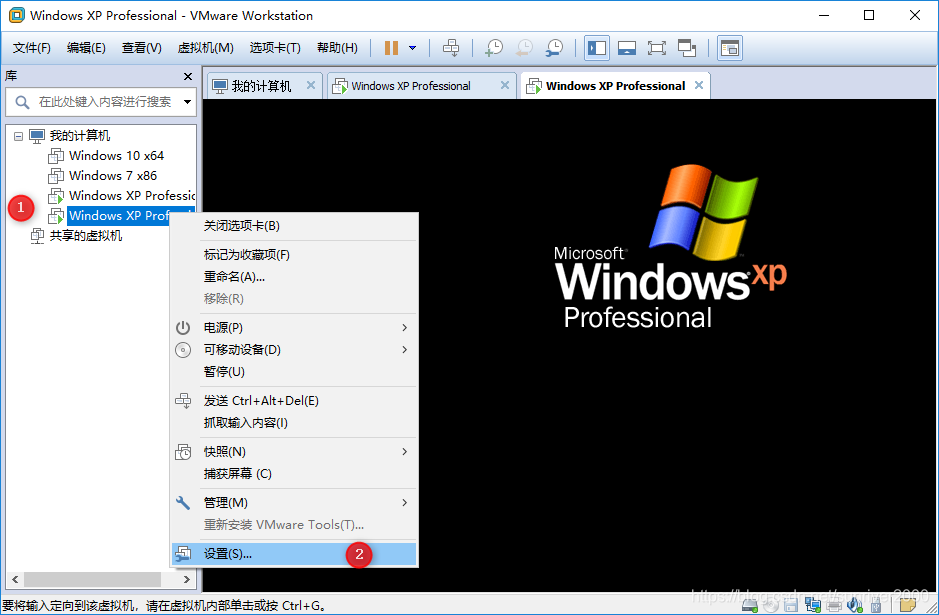939x615 pixels.
Task: Switch to the inactive Windows XP Professional tab
Action: click(411, 86)
